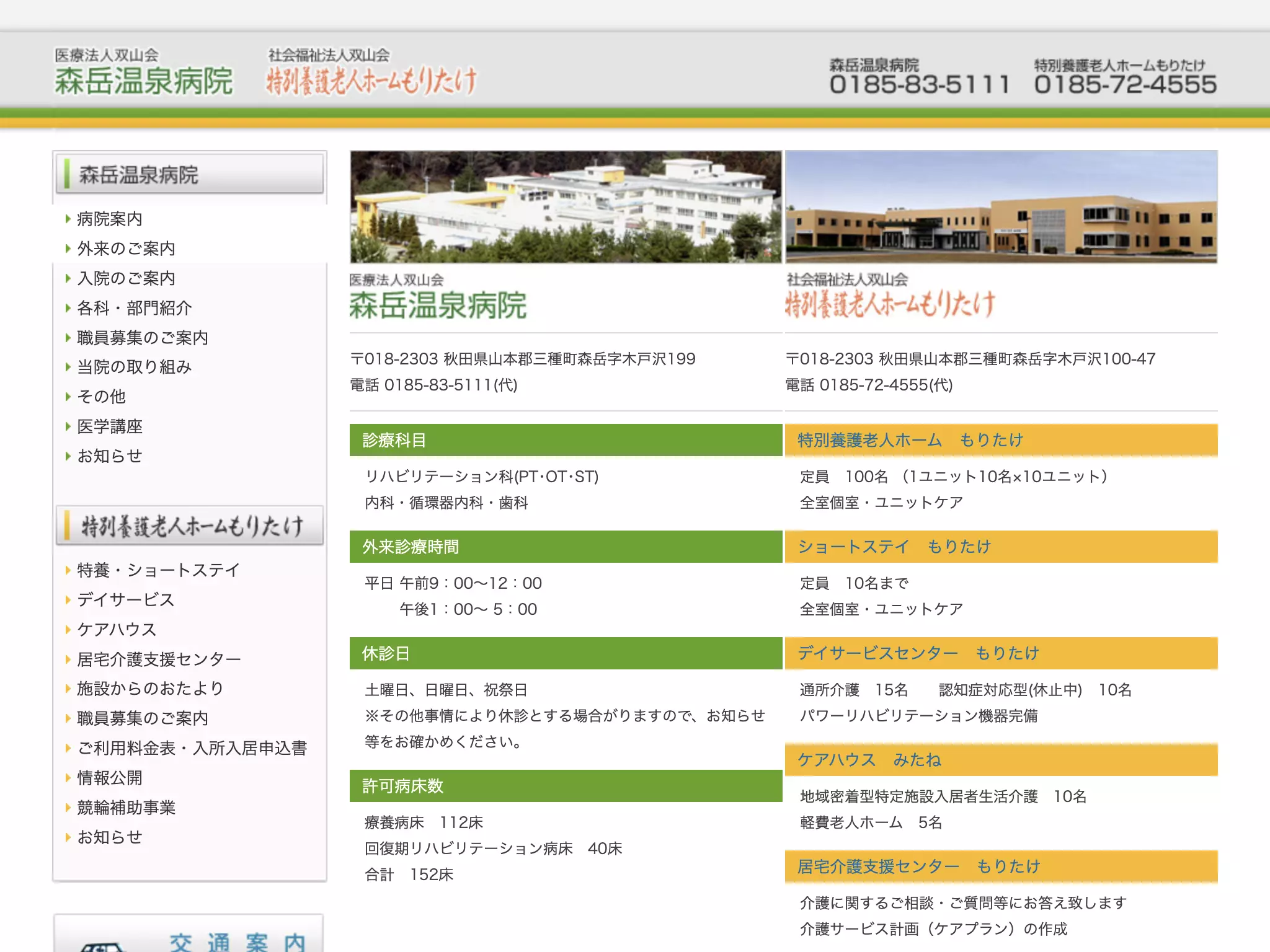This screenshot has height=952, width=1270.
Task: Click the 休診日 green heading
Action: point(566,653)
